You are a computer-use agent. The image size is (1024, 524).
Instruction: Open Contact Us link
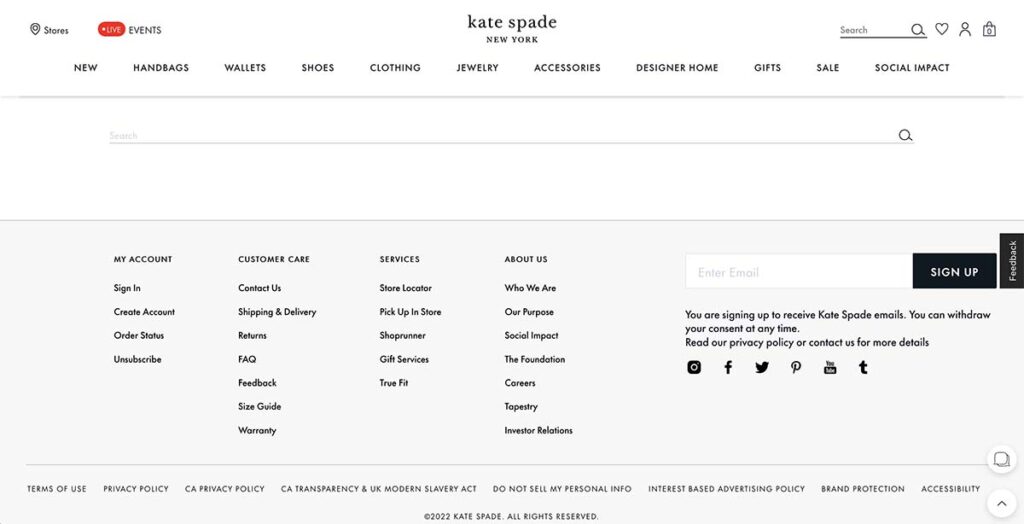259,288
